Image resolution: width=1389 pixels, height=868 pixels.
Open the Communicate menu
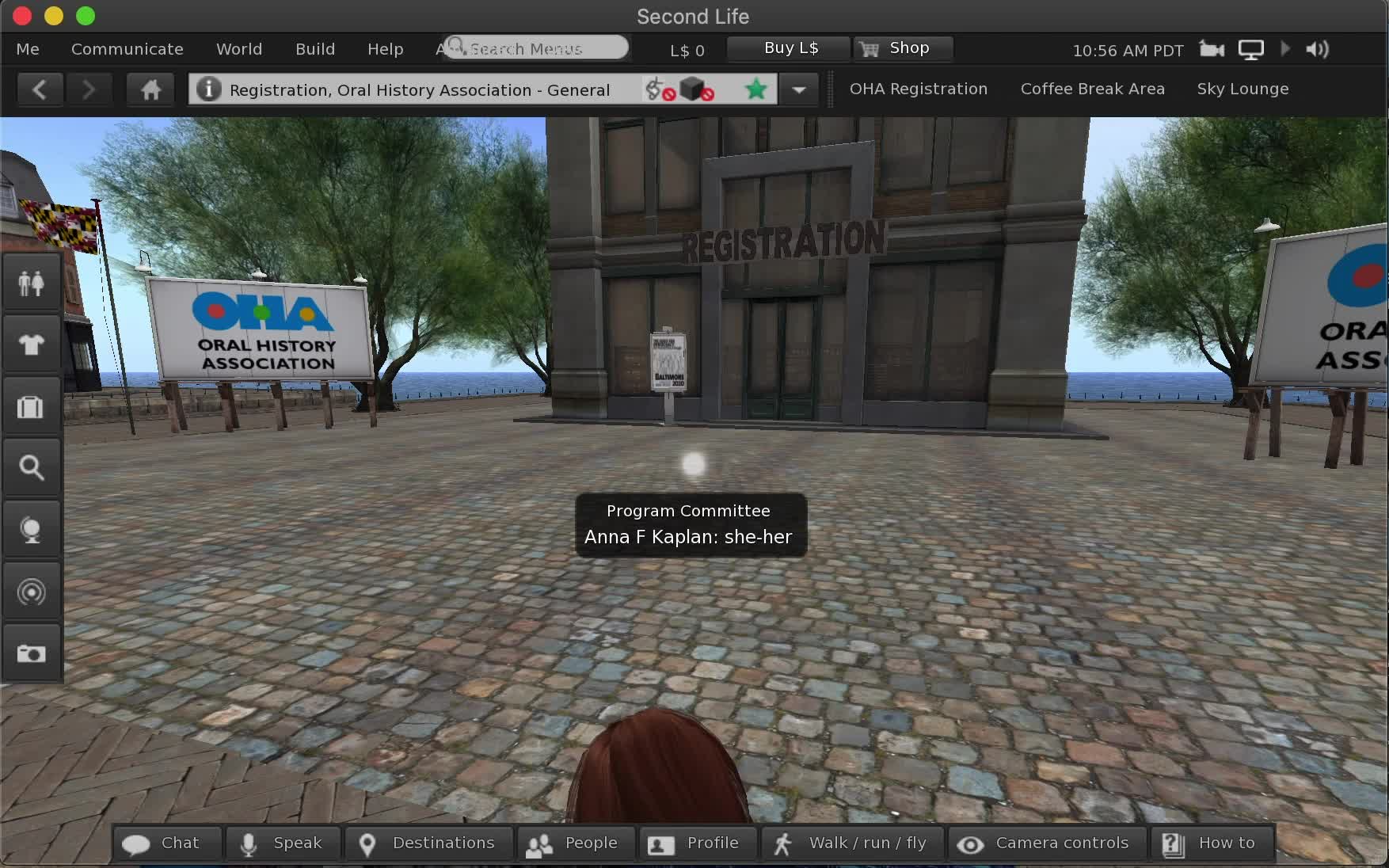tap(127, 49)
